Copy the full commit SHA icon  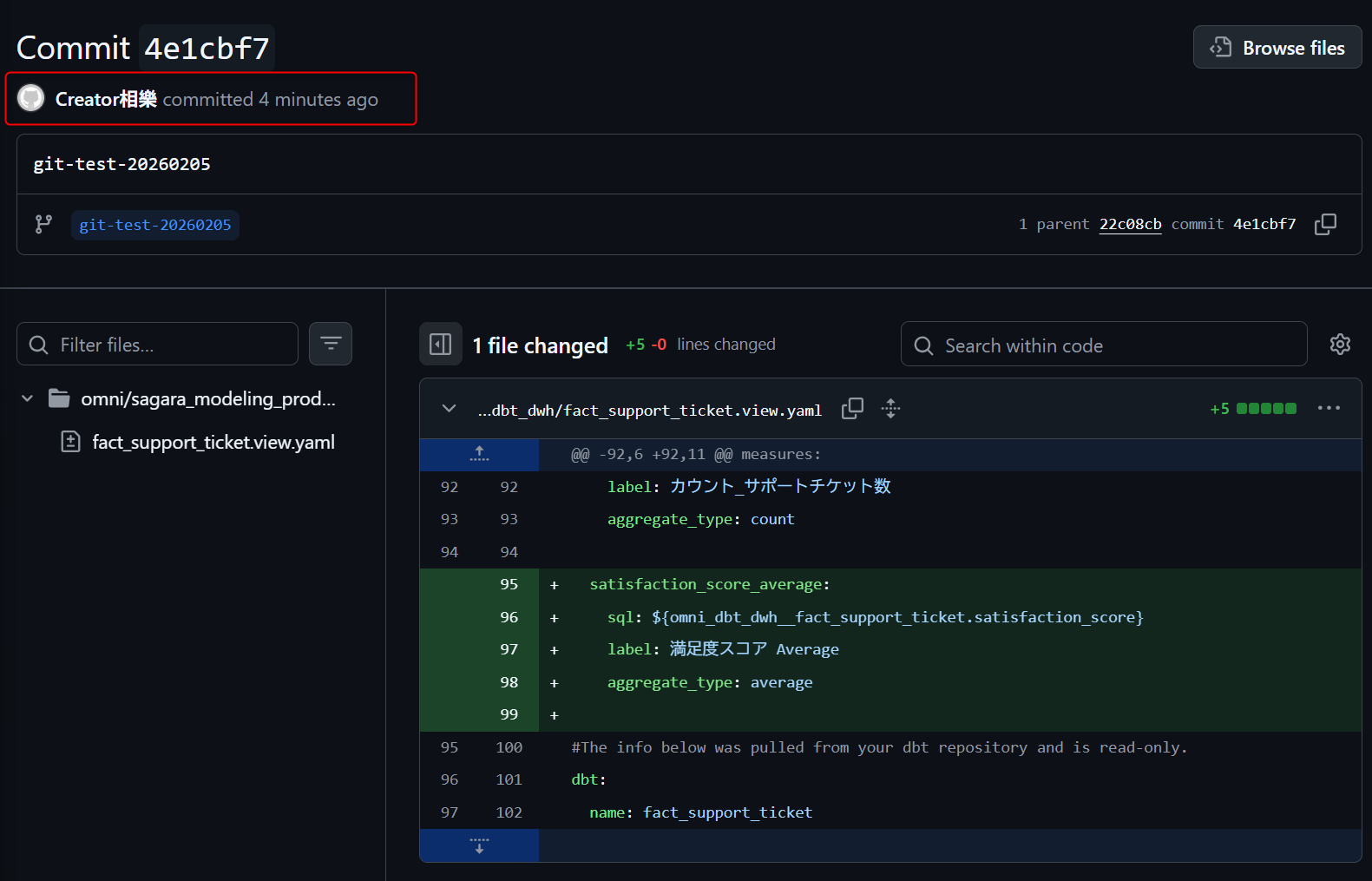(1325, 225)
